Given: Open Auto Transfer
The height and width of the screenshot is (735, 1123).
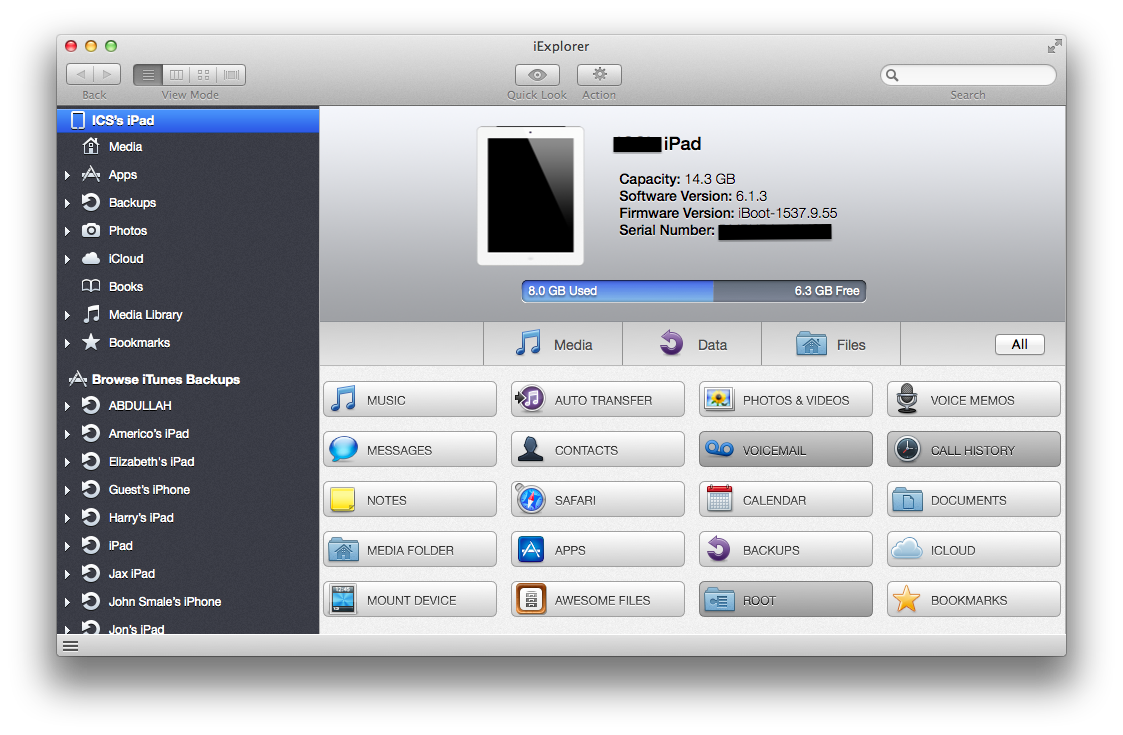Looking at the screenshot, I should (x=598, y=400).
